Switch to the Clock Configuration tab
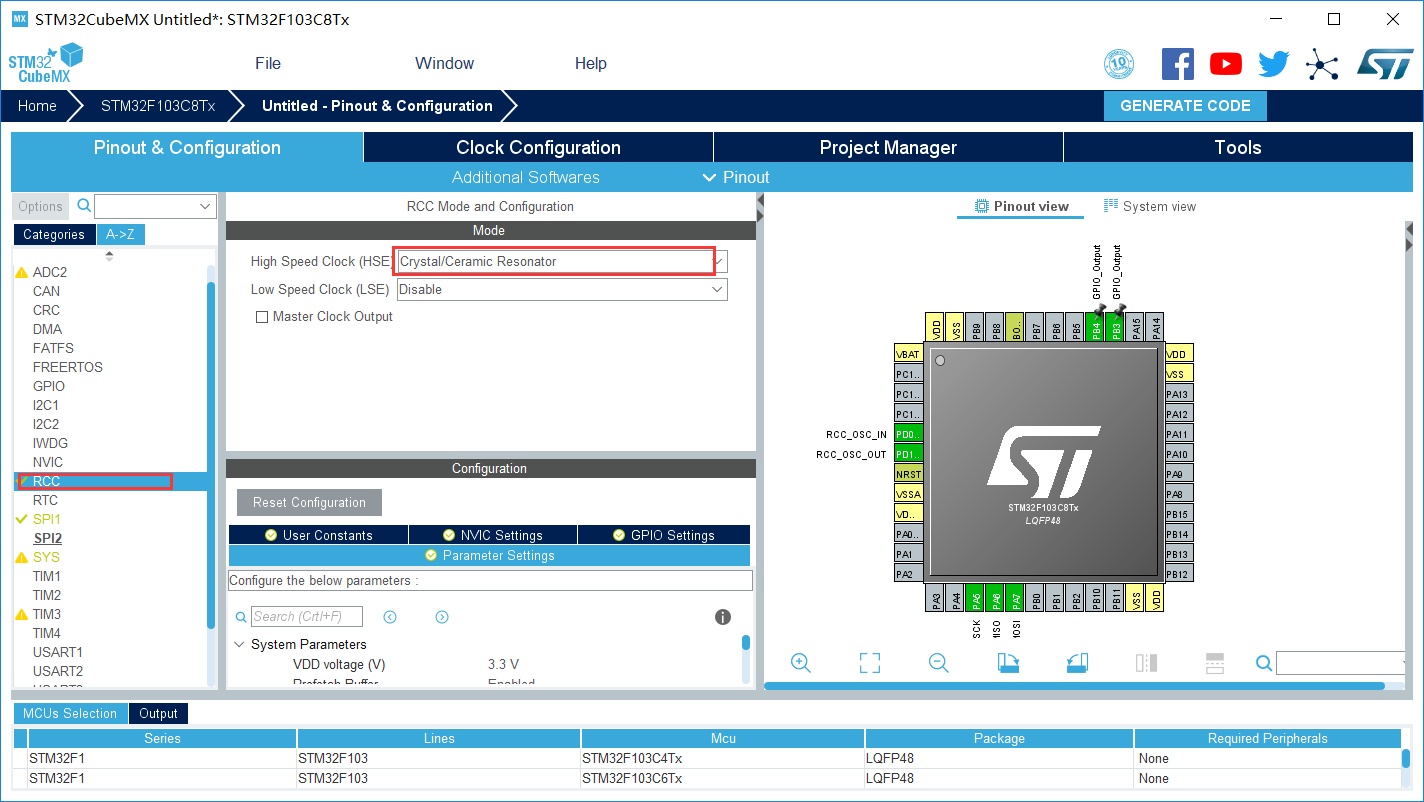 tap(538, 148)
